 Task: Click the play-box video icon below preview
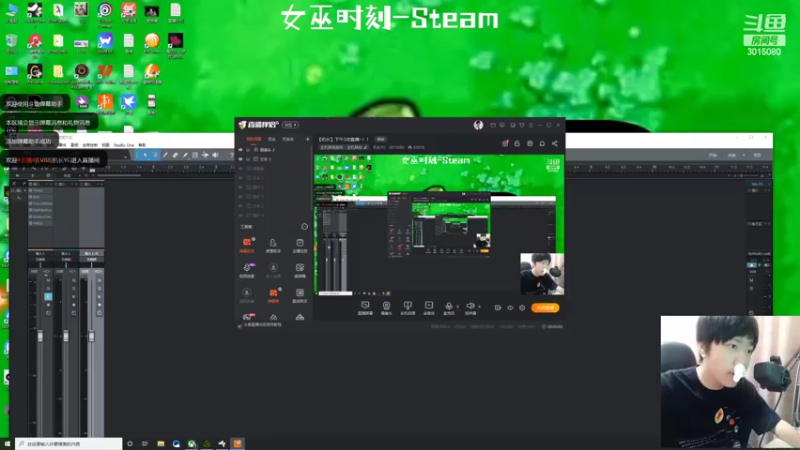[429, 305]
